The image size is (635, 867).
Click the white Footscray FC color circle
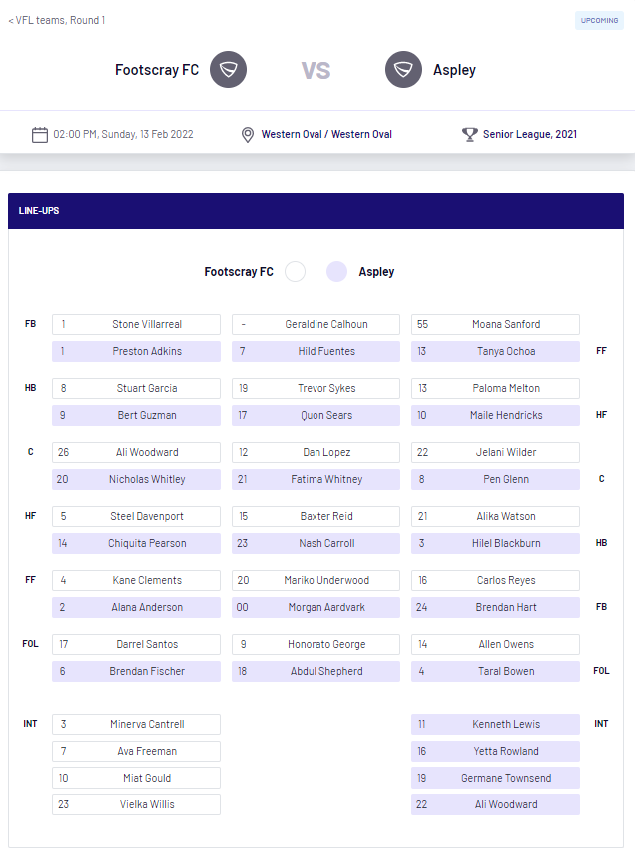[x=295, y=272]
